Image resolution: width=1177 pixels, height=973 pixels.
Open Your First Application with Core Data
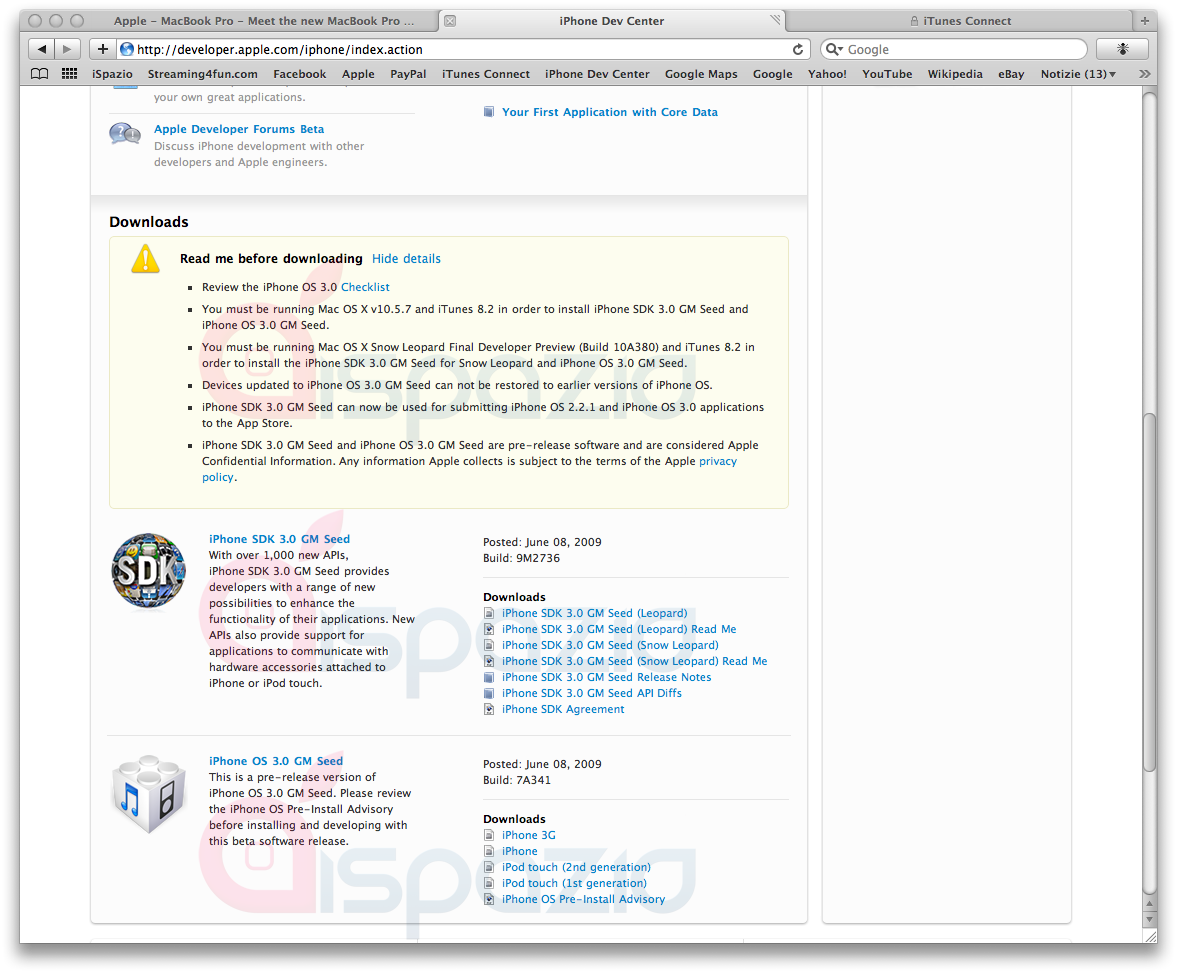coord(610,112)
